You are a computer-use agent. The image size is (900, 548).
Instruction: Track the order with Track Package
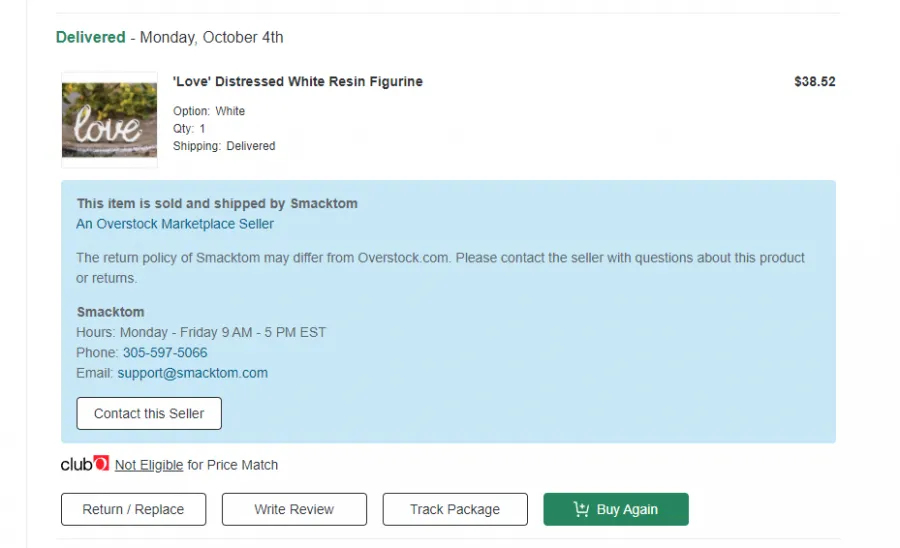[455, 509]
